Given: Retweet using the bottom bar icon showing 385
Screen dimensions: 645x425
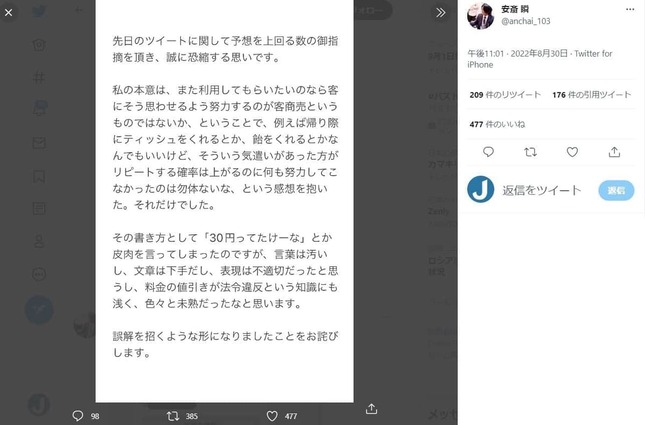Looking at the screenshot, I should click(173, 416).
